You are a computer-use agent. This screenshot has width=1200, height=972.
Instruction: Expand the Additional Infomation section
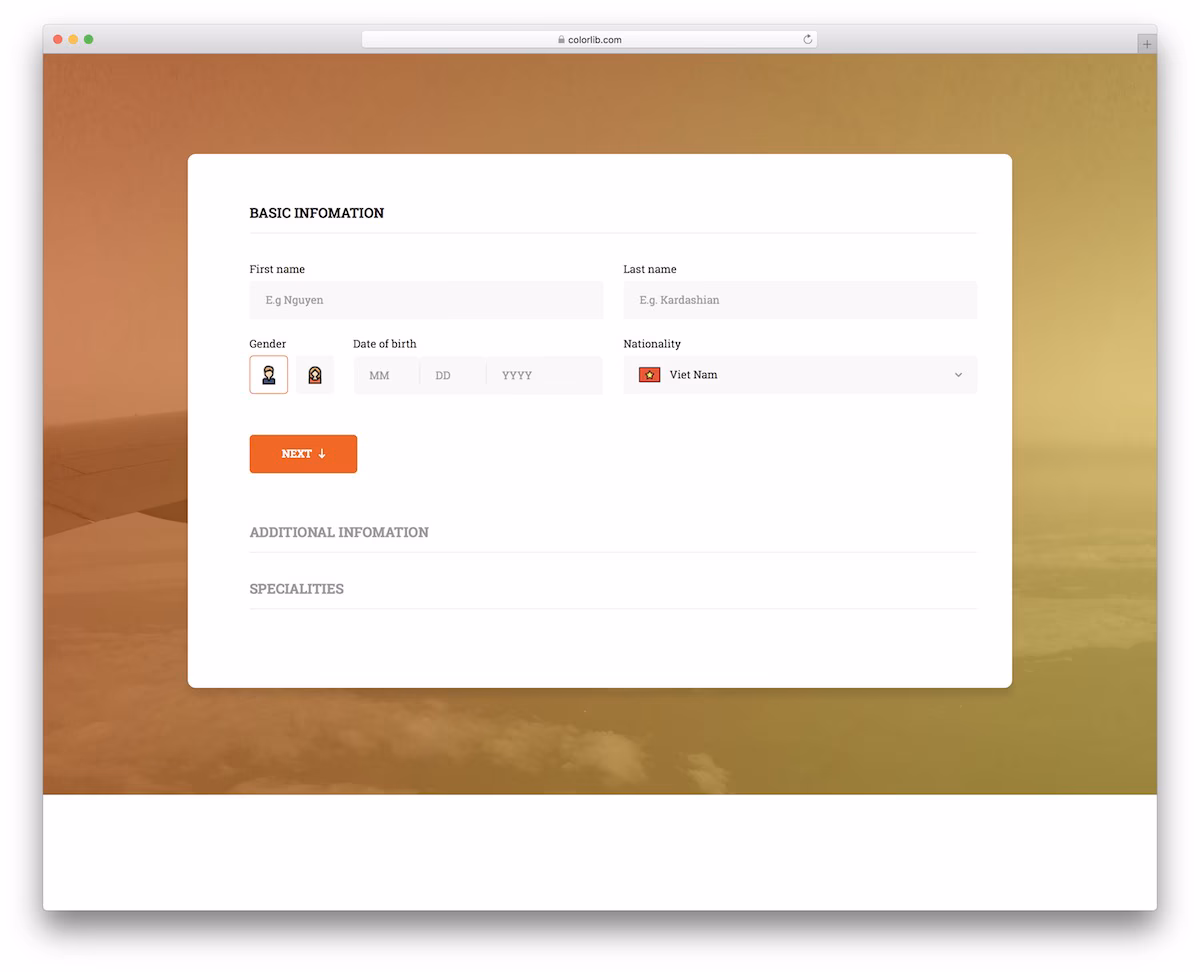click(339, 532)
